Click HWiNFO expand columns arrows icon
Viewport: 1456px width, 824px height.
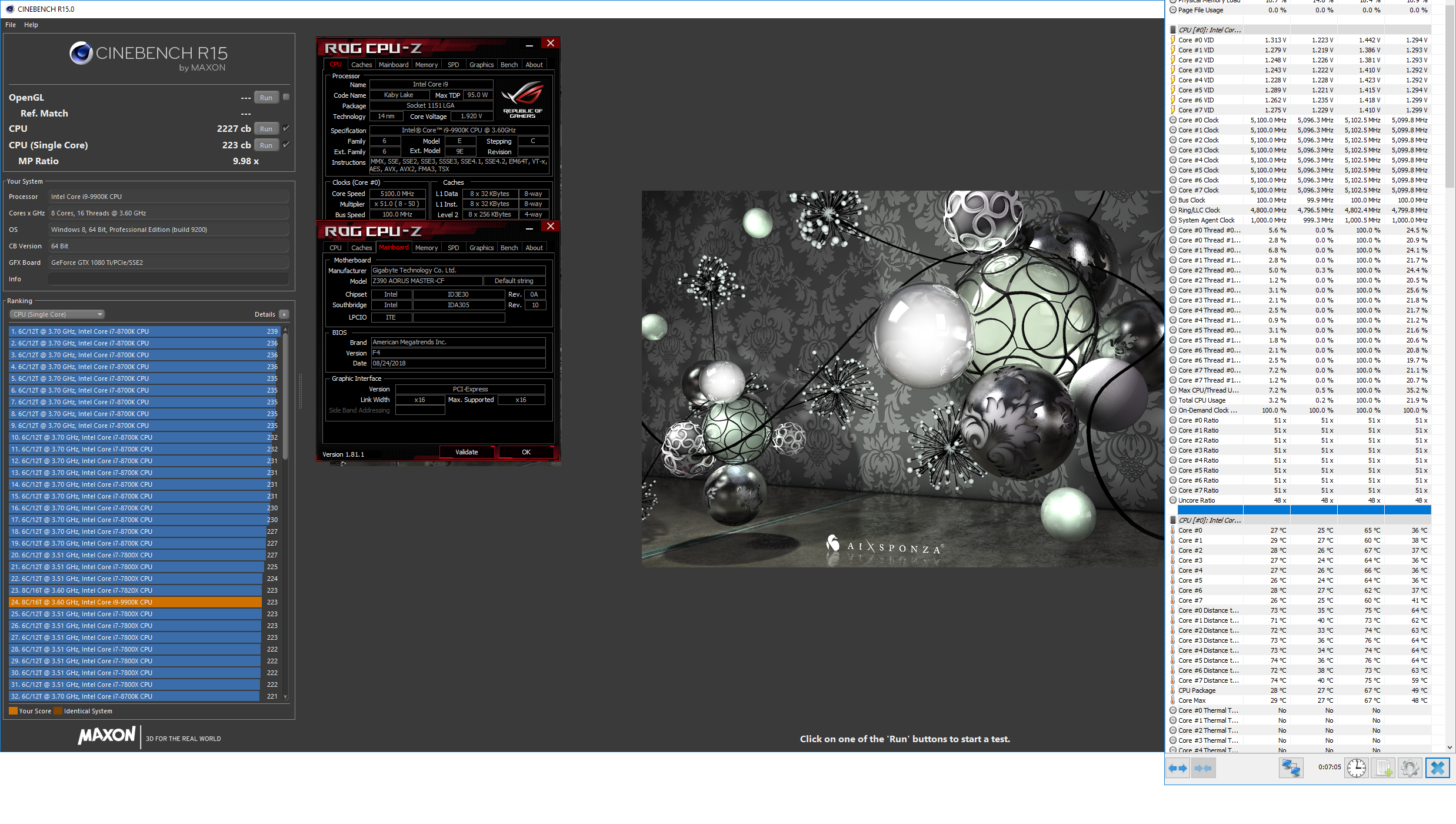click(1178, 768)
